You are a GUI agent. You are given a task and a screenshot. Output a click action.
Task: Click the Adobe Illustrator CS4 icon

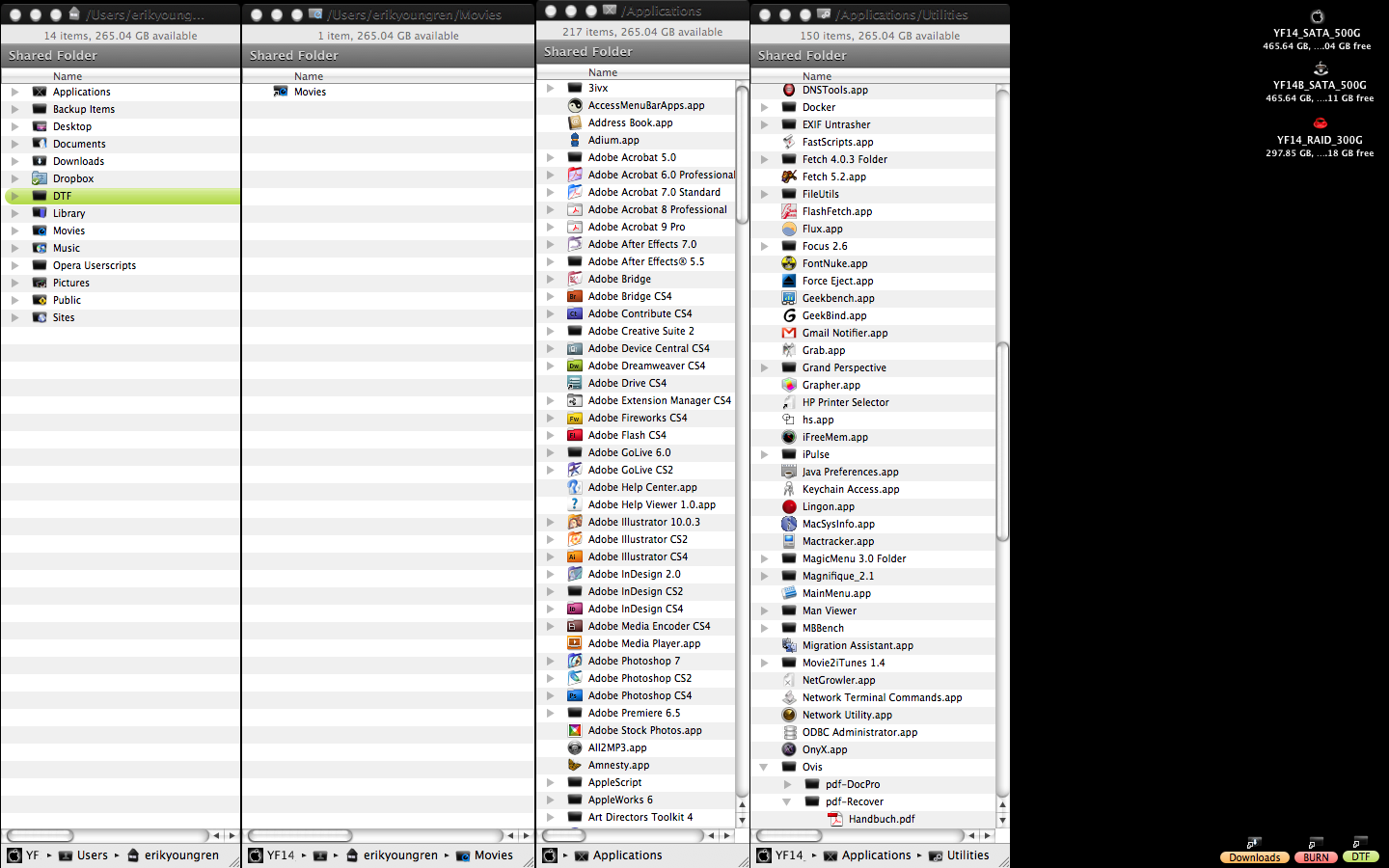(575, 556)
